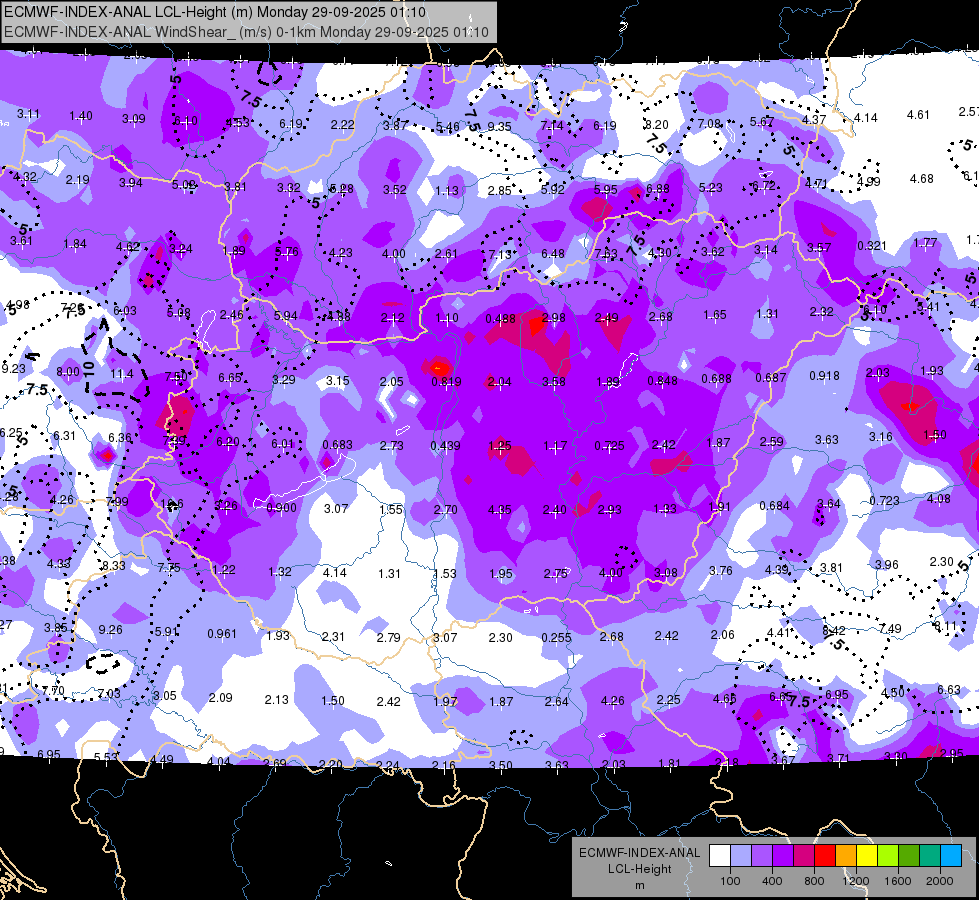Pick the yellow swatch in the legend
This screenshot has height=900, width=979.
click(867, 856)
